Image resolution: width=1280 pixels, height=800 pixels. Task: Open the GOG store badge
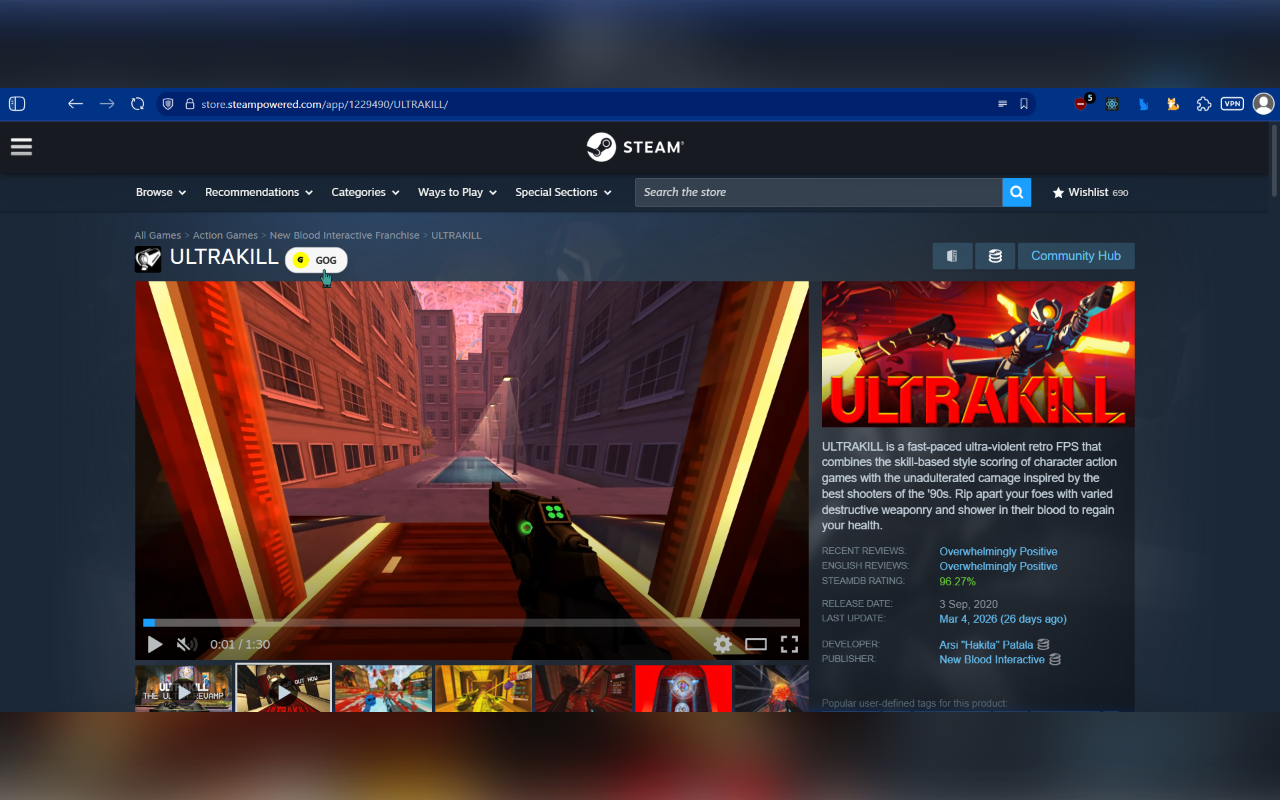tap(317, 260)
